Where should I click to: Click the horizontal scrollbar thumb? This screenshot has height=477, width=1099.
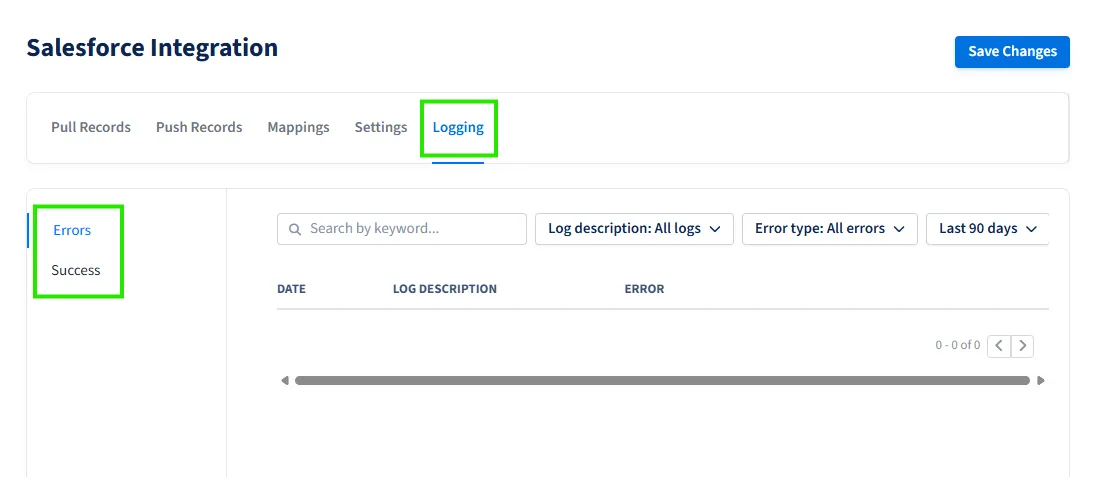662,380
